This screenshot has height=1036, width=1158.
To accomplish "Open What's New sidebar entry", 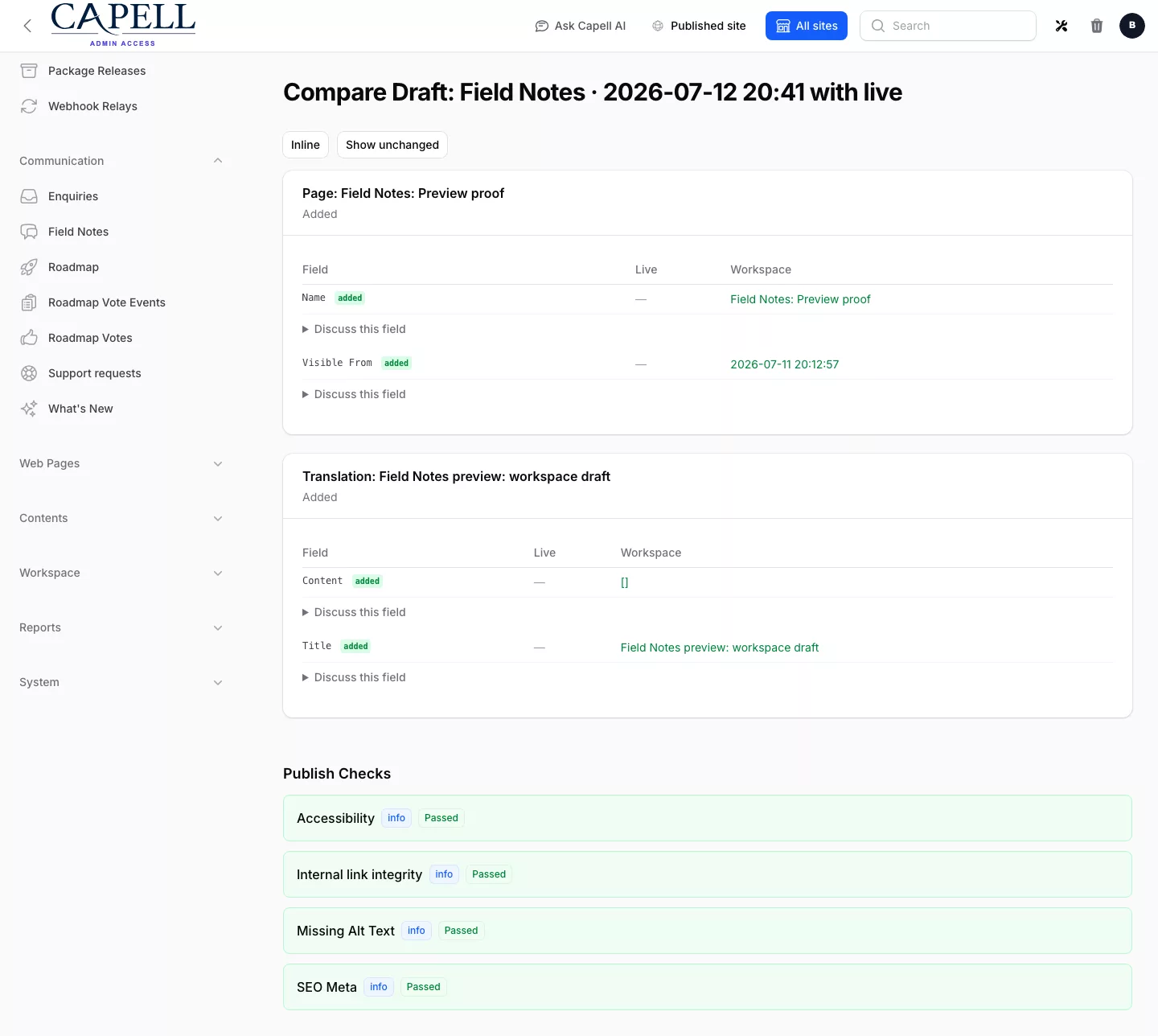I will [x=80, y=409].
